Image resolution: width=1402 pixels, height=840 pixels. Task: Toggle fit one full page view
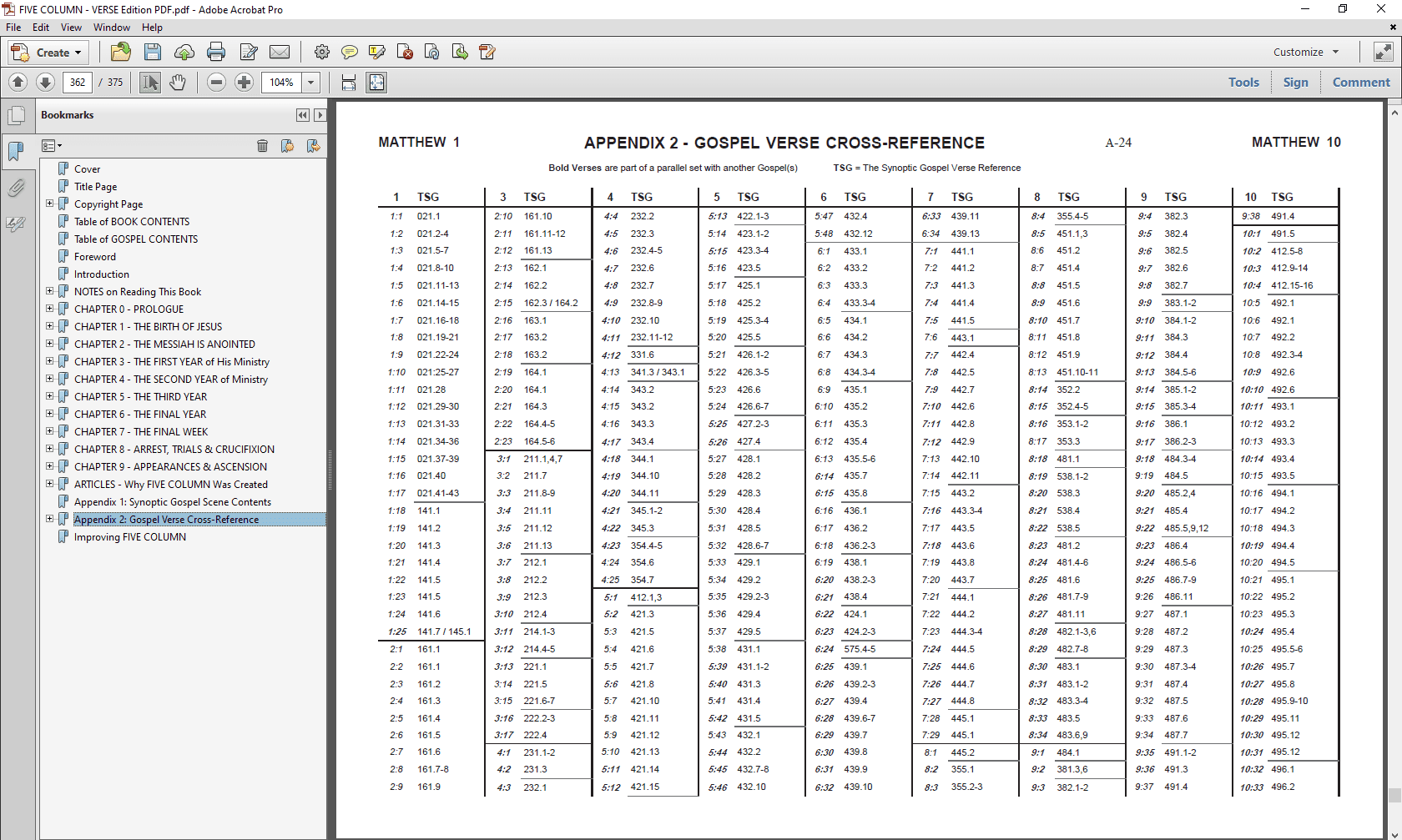[x=376, y=82]
